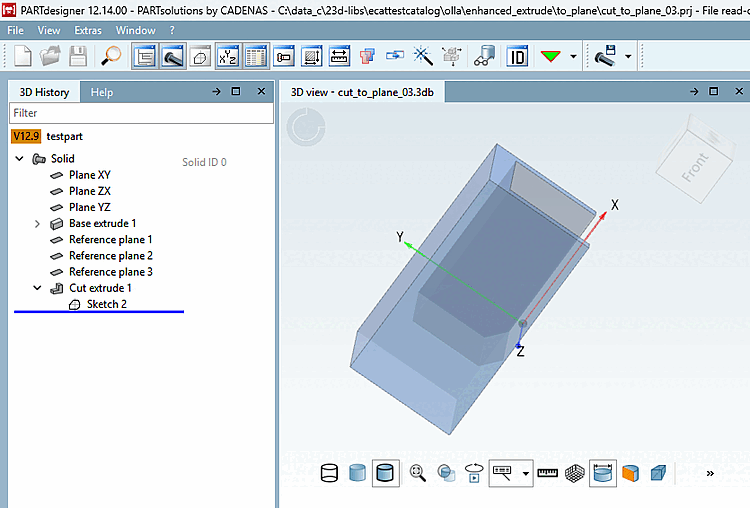
Task: Click the magic wand icon
Action: click(x=423, y=56)
